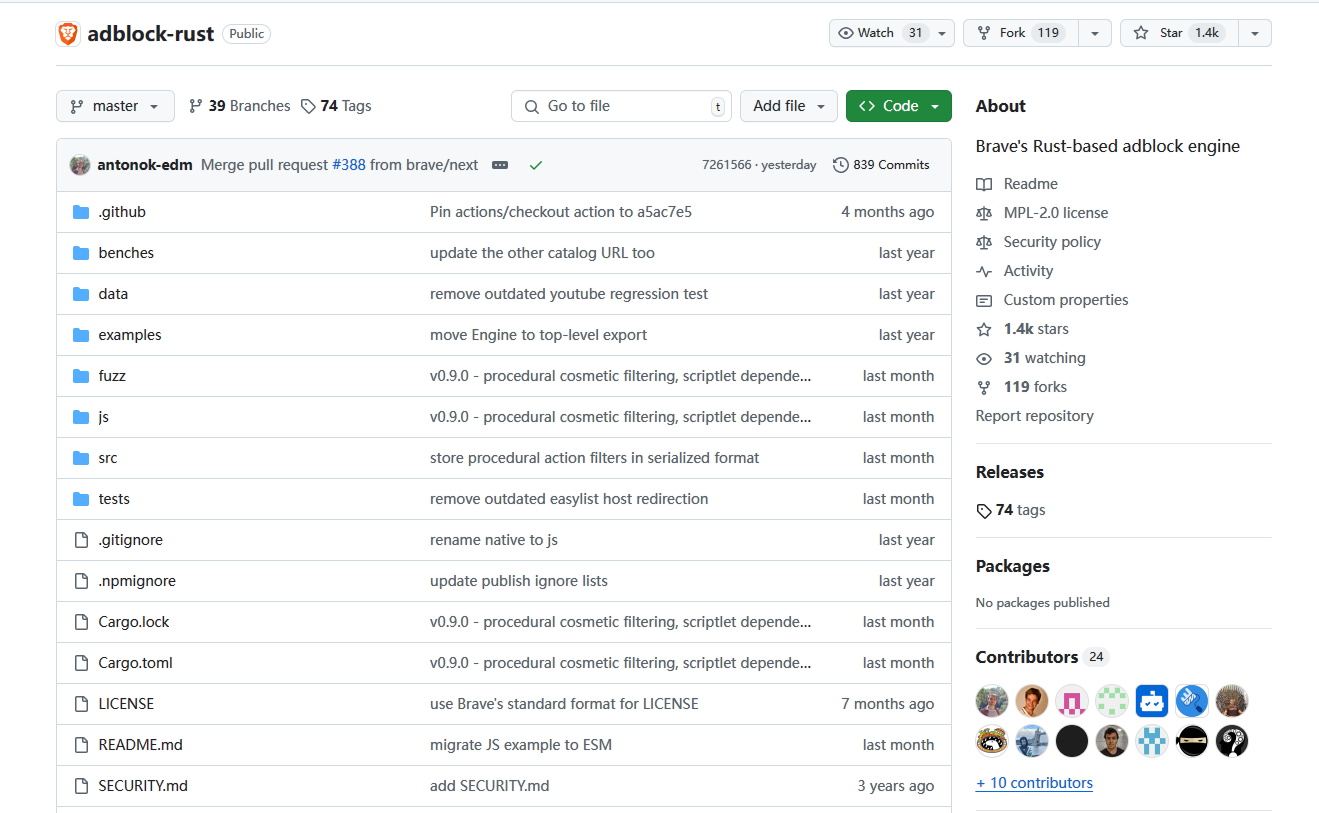Open Activity link in About

pyautogui.click(x=1015, y=271)
